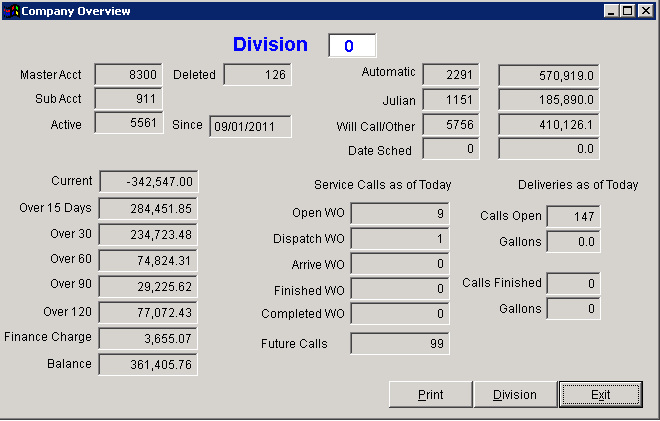The image size is (660, 421).
Task: Click the Dispatch WO field showing 1
Action: pyautogui.click(x=400, y=239)
